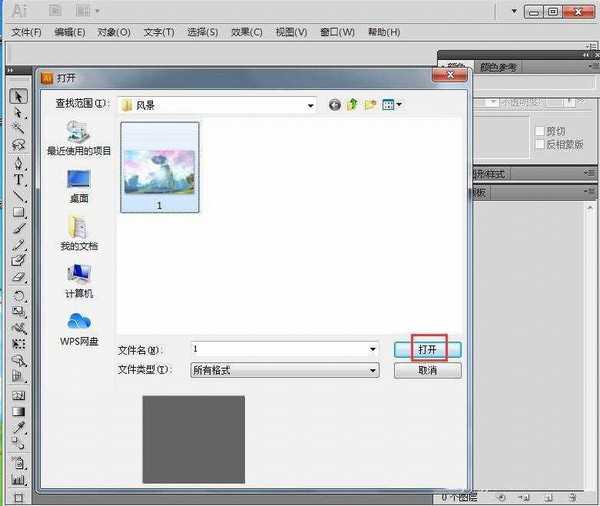The image size is (600, 506).
Task: Click the 打开 button
Action: tap(427, 349)
